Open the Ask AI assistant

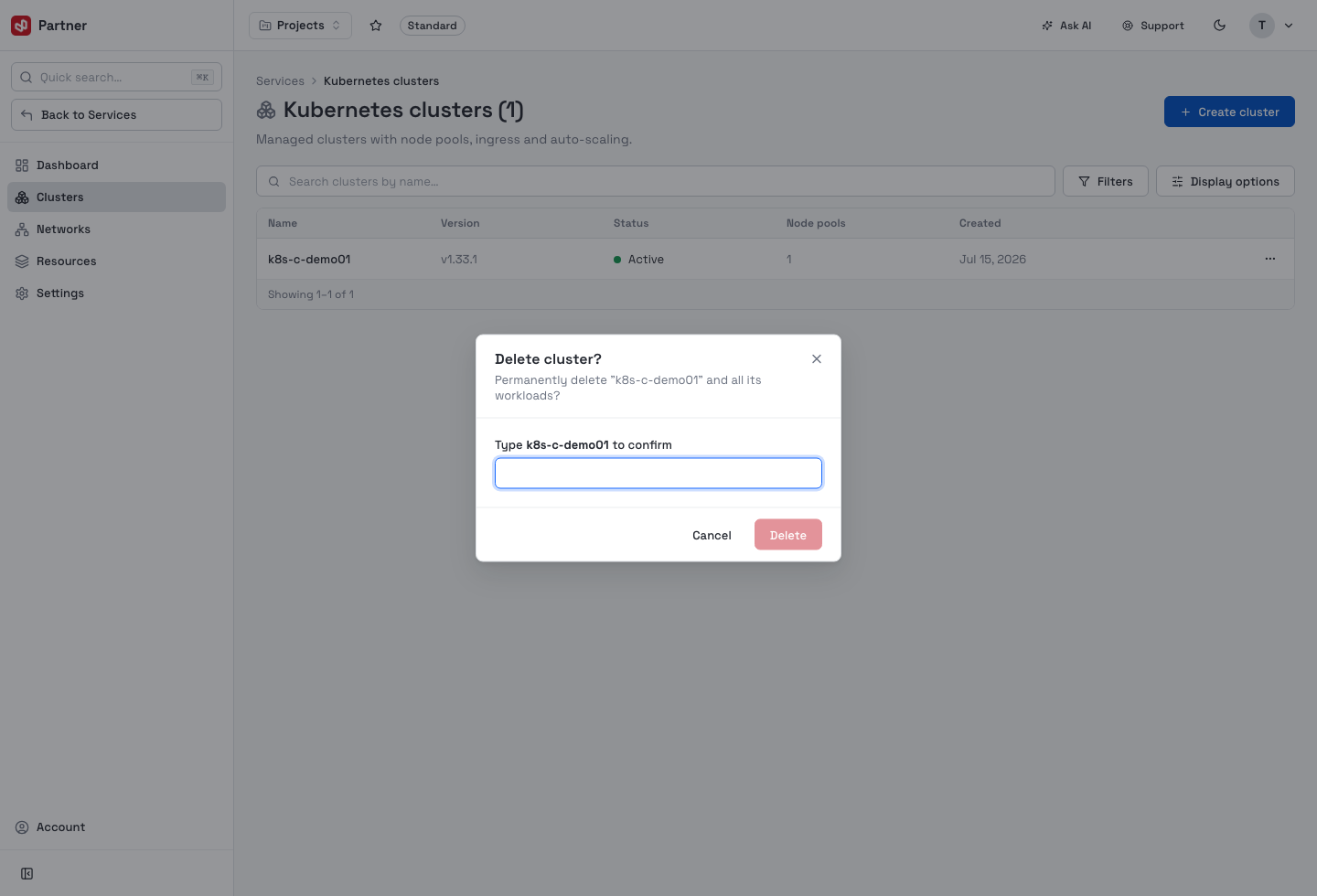pos(1066,26)
